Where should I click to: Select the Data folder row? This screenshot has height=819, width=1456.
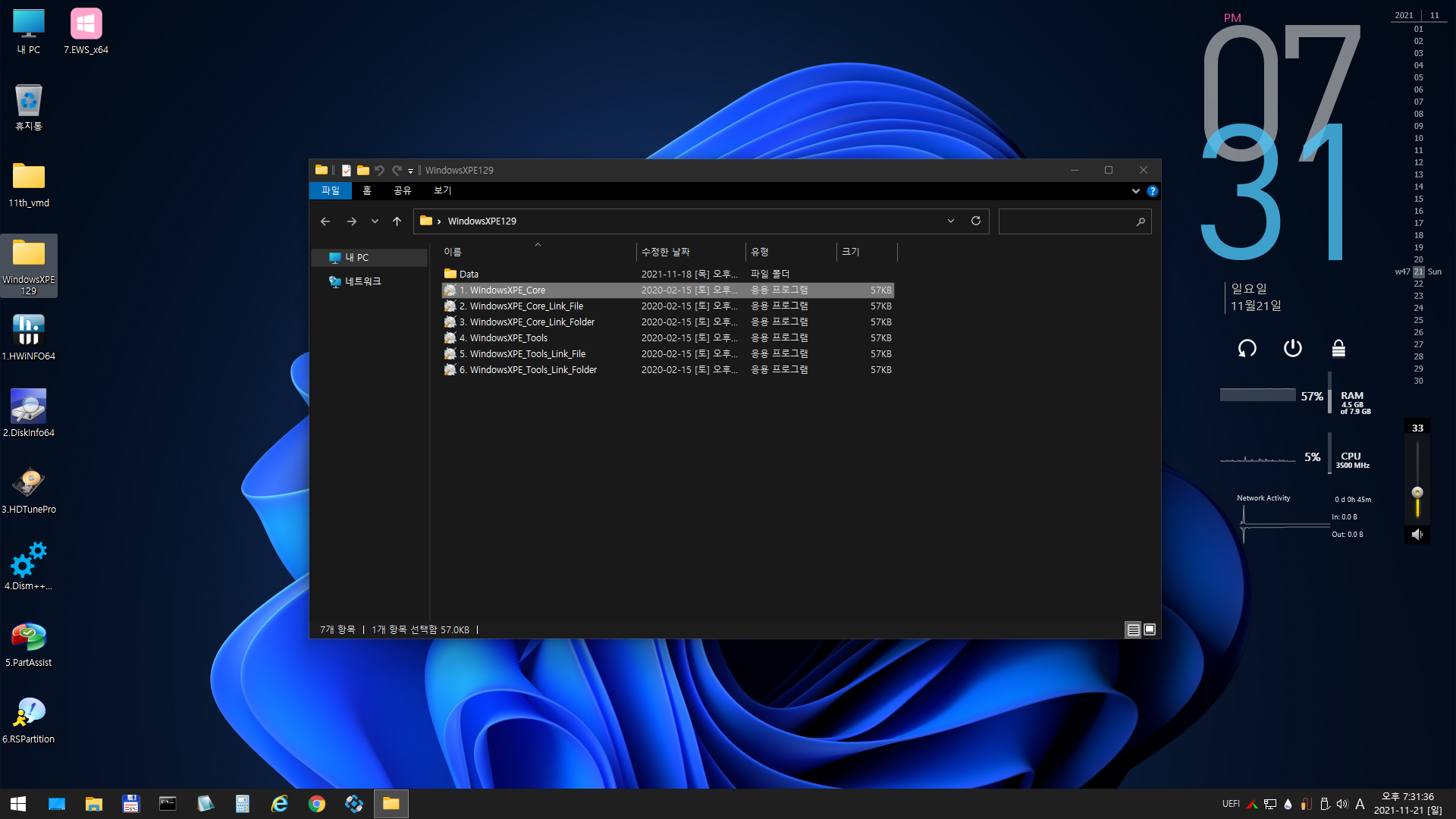tap(668, 275)
